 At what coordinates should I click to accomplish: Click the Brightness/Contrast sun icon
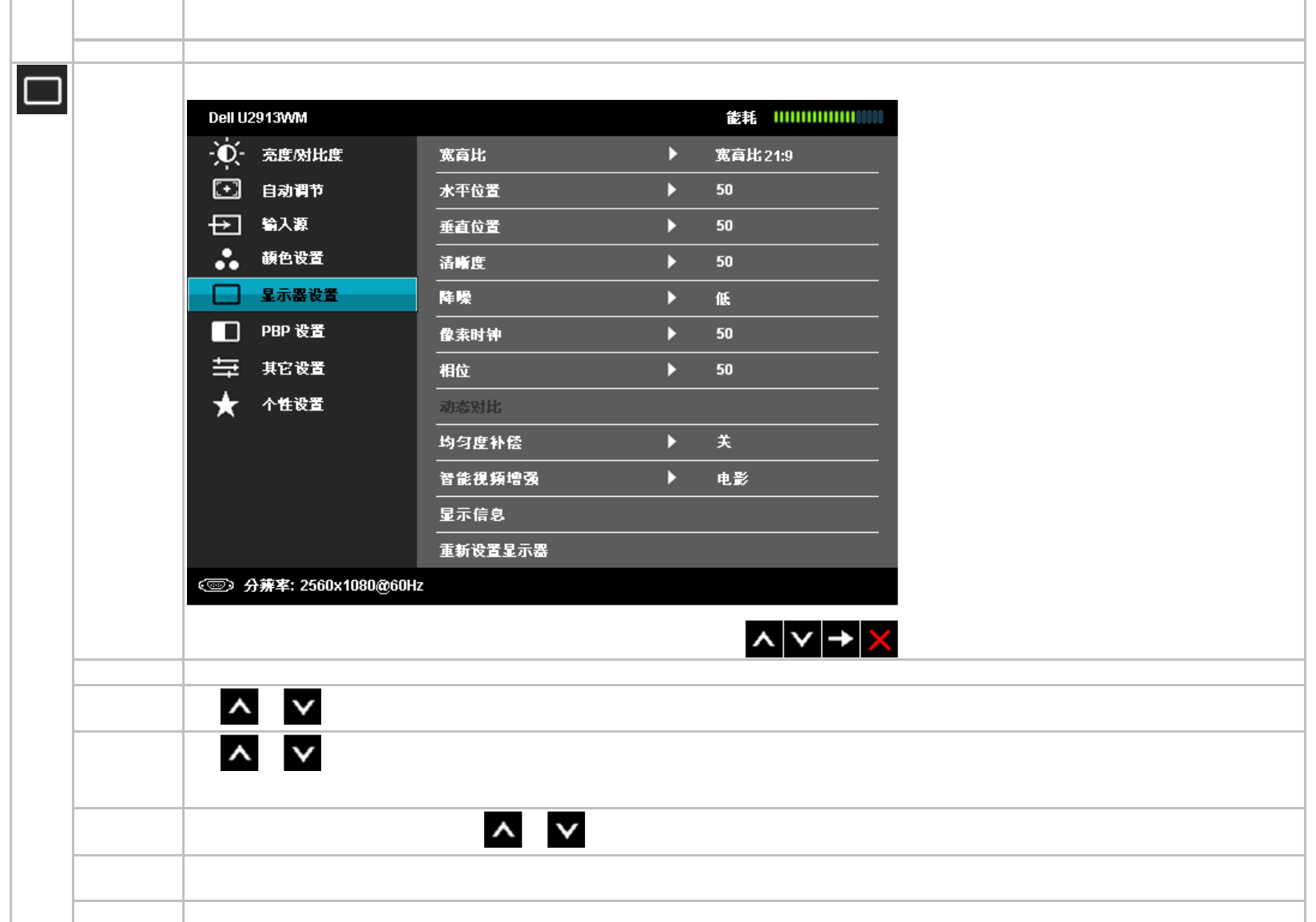tap(226, 153)
